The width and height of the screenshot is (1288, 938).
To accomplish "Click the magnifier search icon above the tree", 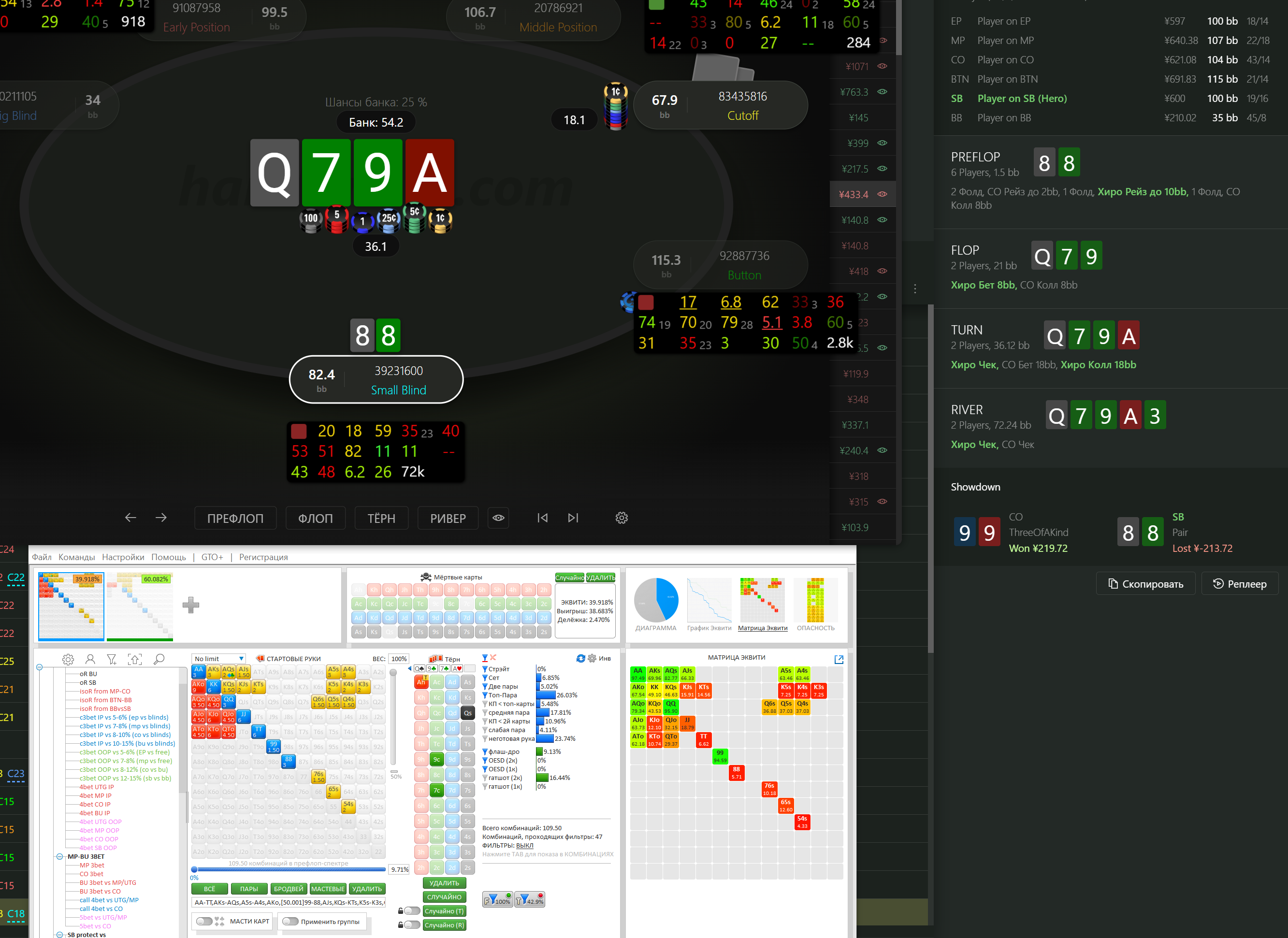I will pos(159,659).
